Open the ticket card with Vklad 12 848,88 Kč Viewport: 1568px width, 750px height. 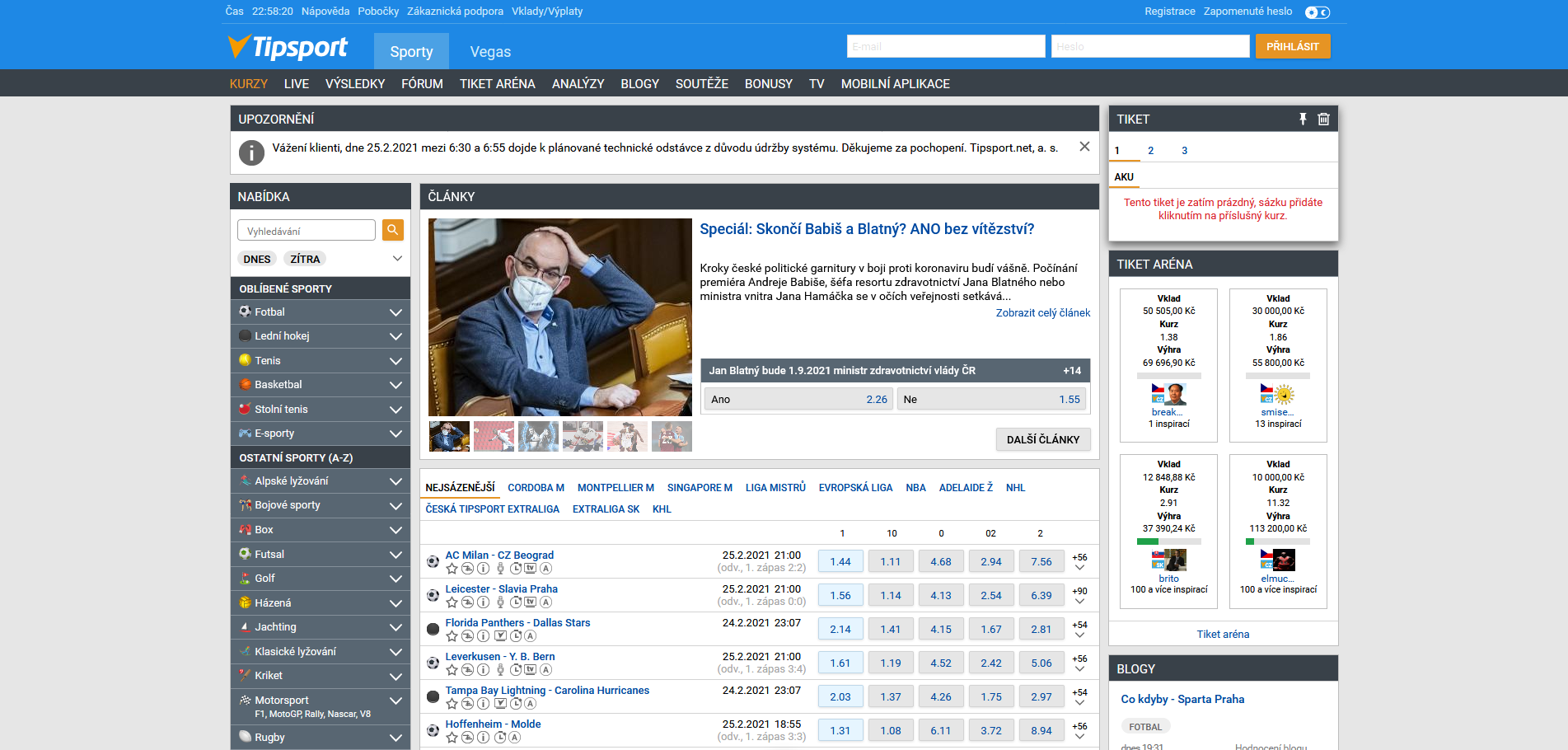point(1168,532)
